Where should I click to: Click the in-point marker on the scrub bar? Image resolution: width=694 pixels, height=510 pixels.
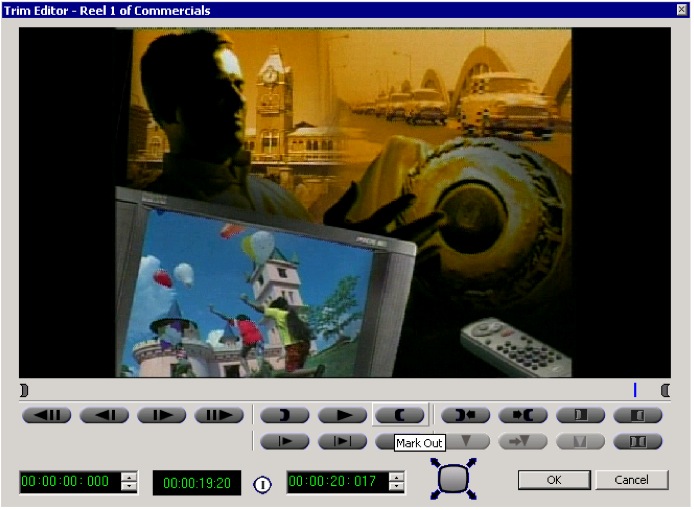pos(24,390)
